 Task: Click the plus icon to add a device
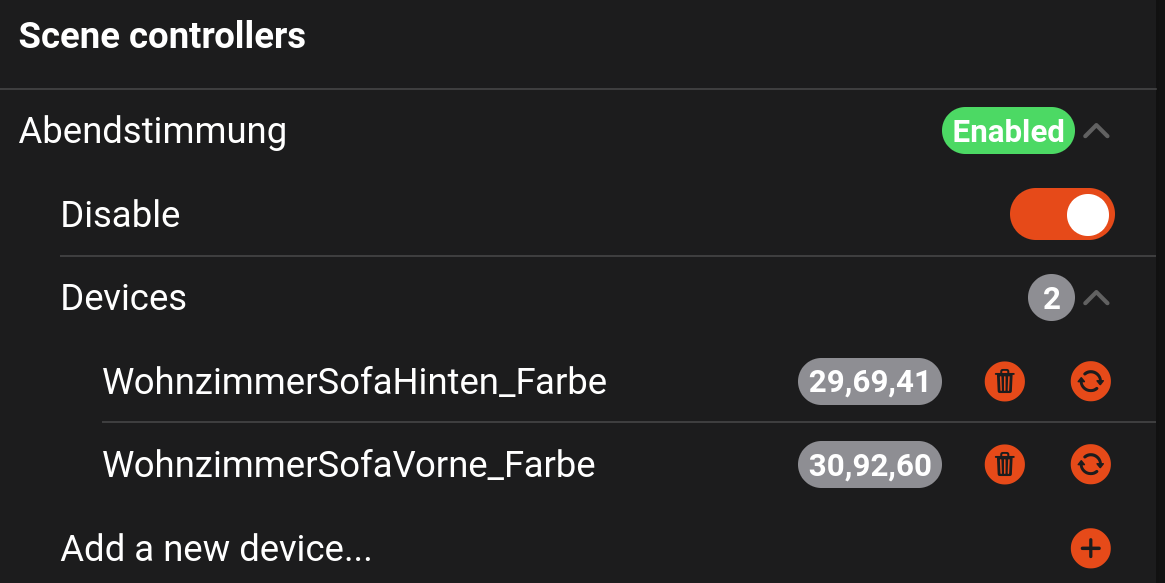point(1090,547)
